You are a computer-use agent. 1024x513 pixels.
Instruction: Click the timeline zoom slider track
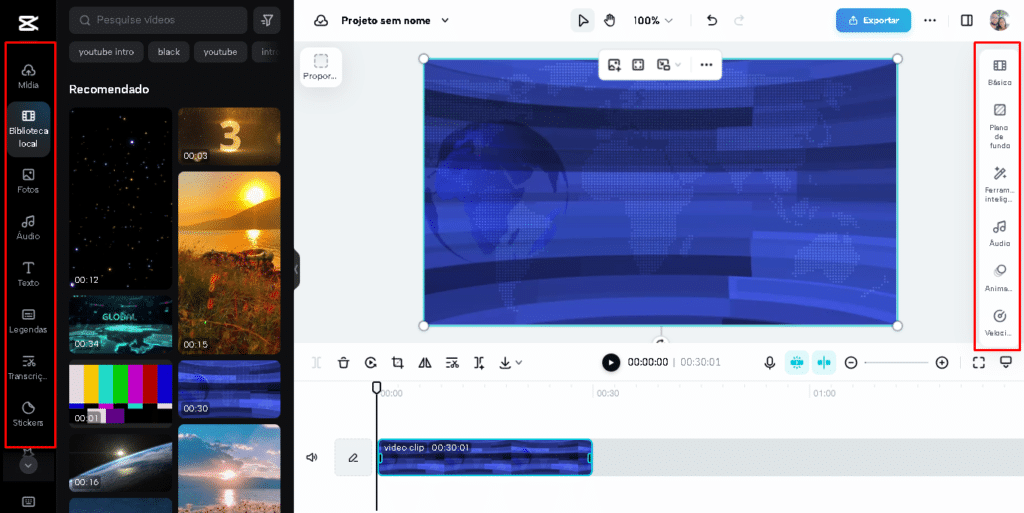click(896, 362)
